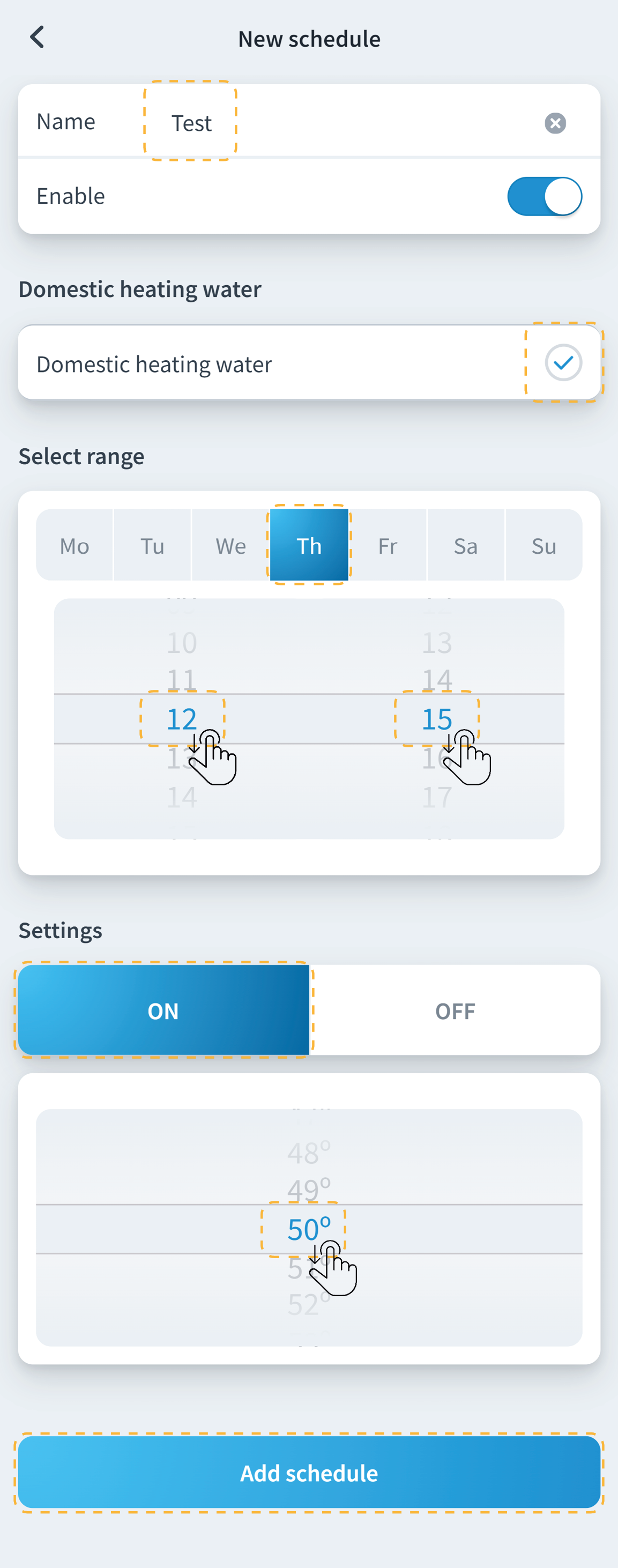618x1568 pixels.
Task: Choose 48° in the temperature picker
Action: (x=309, y=1153)
